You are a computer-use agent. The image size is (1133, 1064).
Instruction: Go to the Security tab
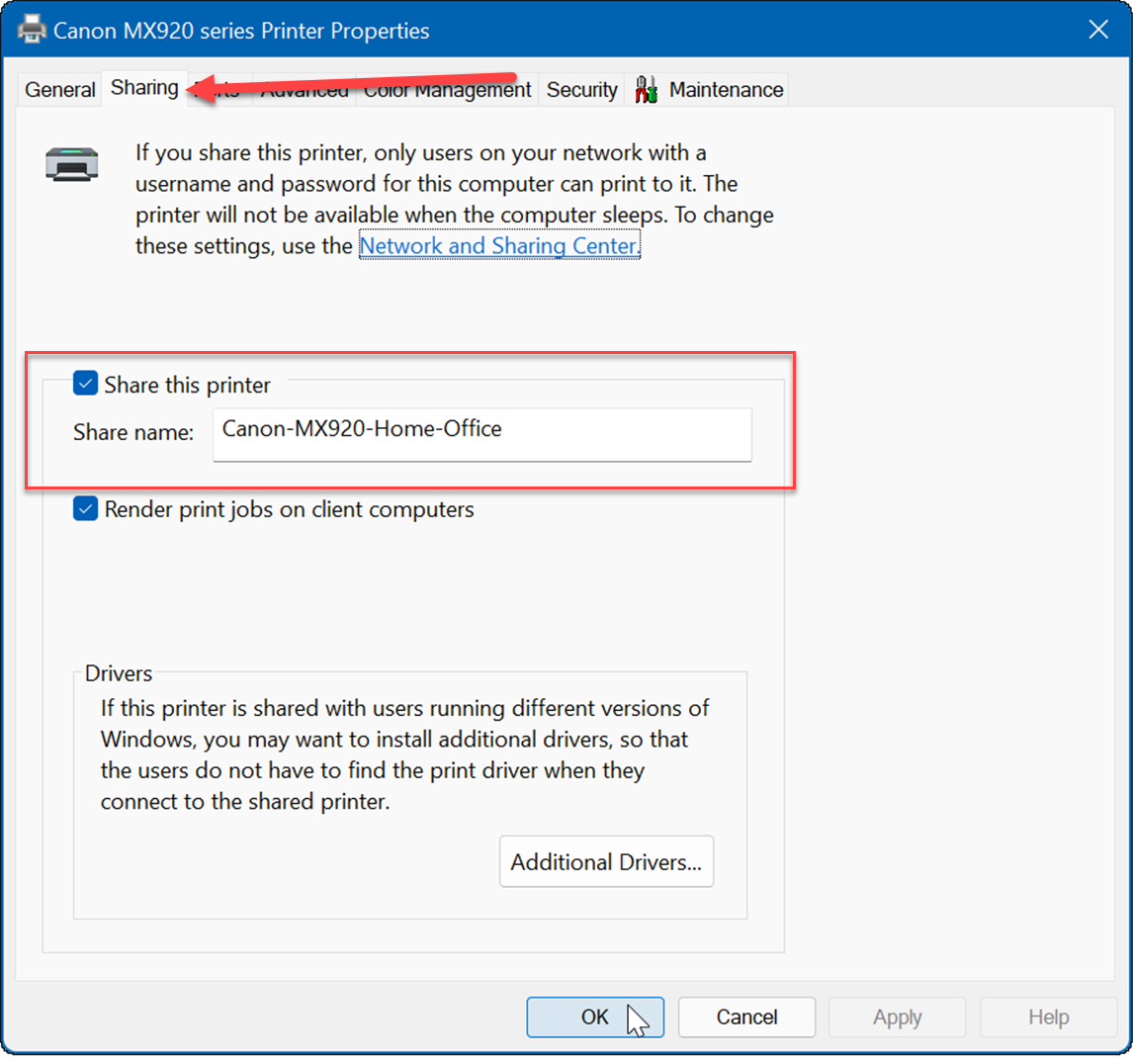coord(581,90)
